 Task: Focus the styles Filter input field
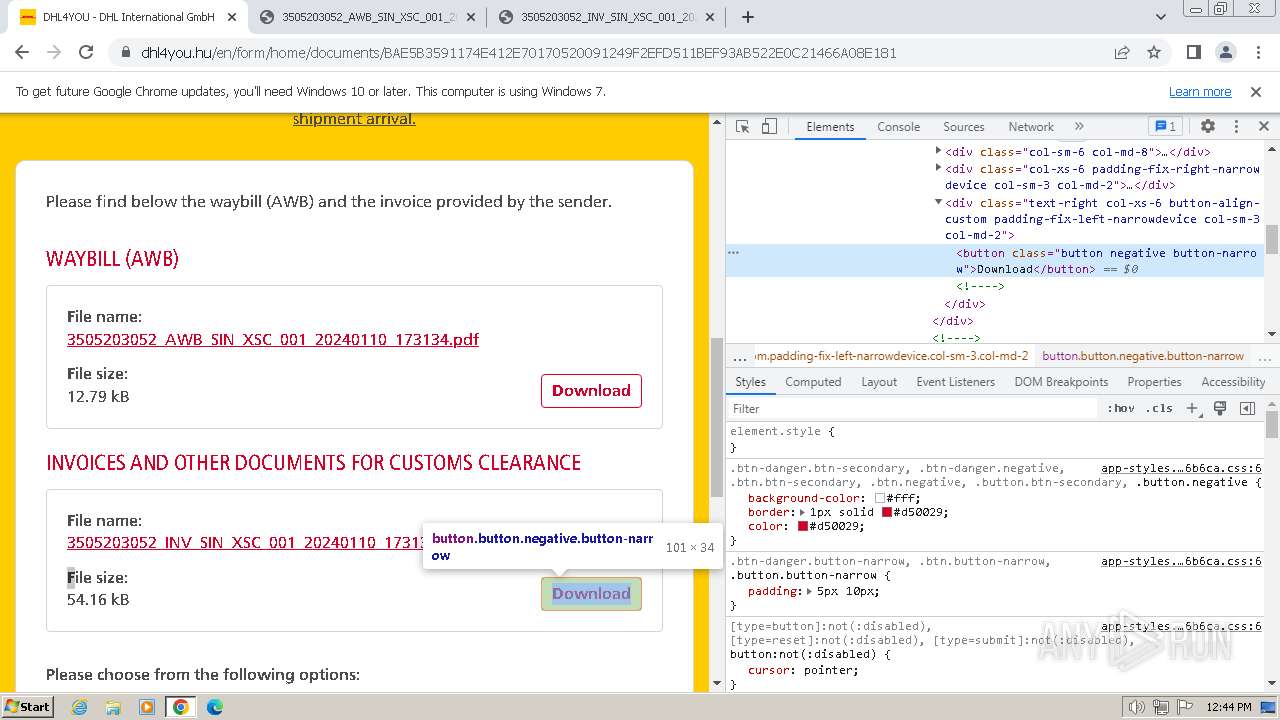point(912,409)
